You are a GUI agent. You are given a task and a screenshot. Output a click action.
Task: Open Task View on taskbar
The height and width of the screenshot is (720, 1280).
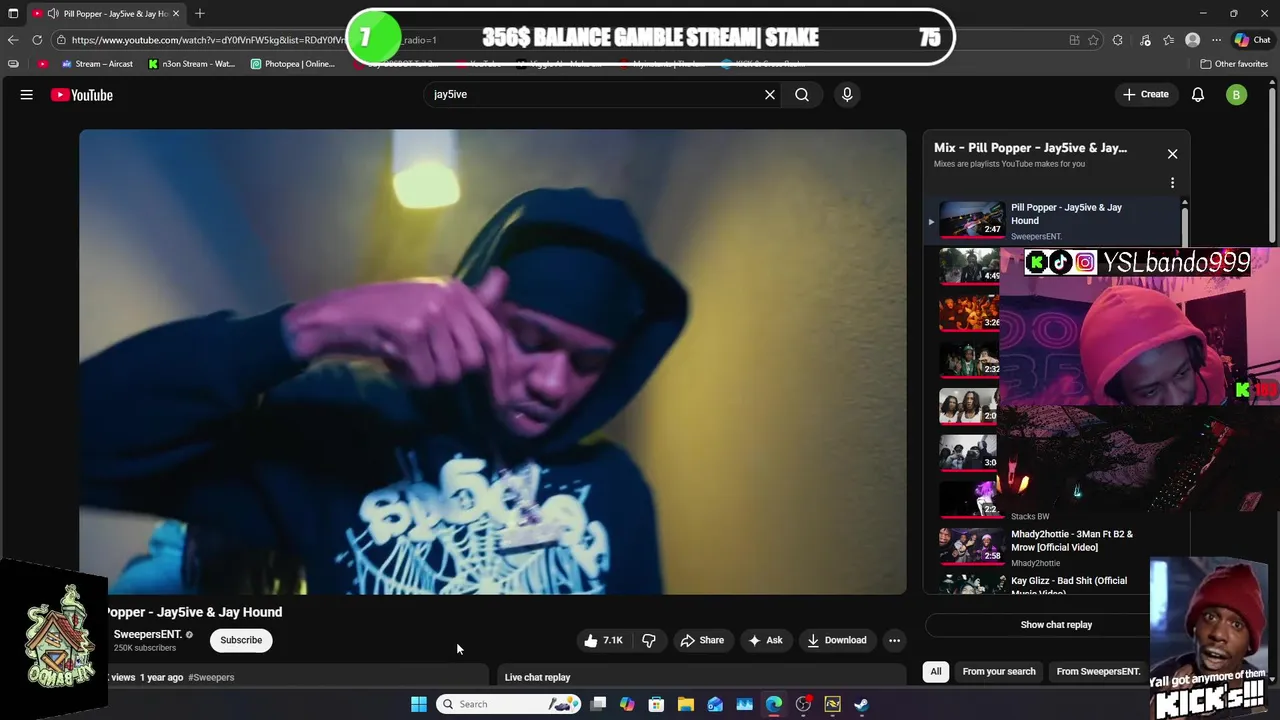598,704
